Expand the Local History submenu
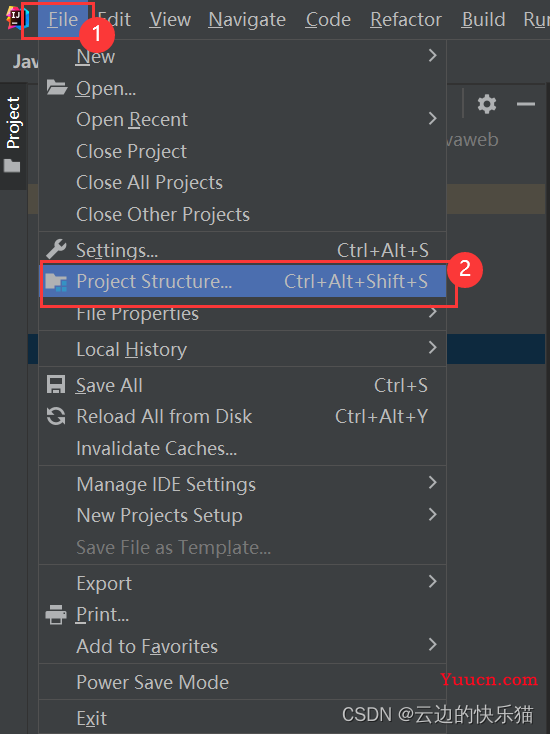The image size is (550, 734). click(x=242, y=349)
